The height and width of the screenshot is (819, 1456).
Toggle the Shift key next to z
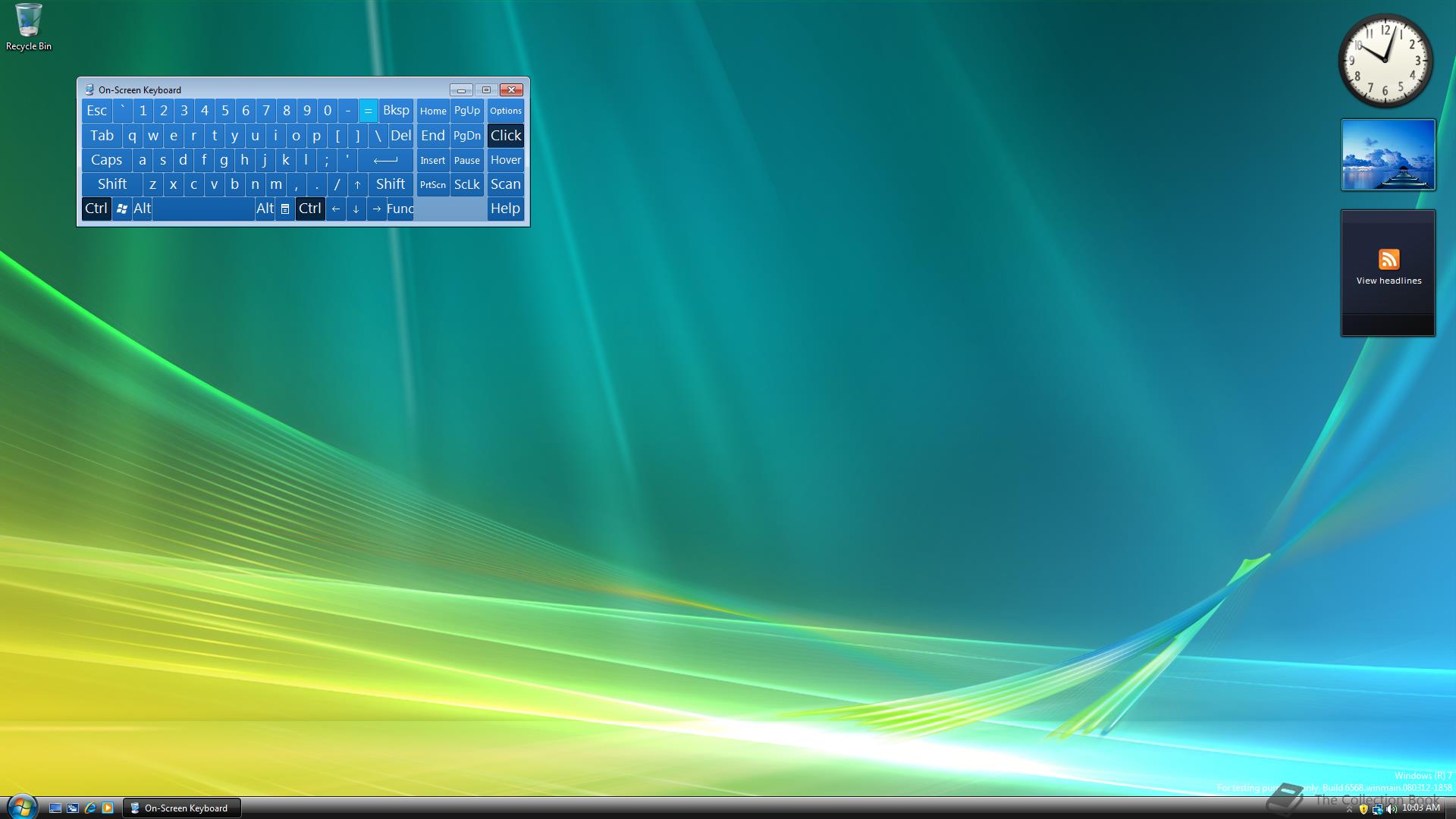point(112,184)
